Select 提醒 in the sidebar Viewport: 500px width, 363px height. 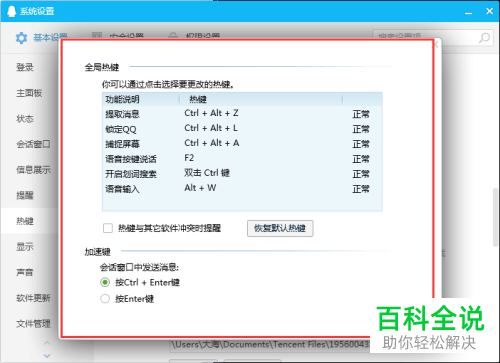pyautogui.click(x=25, y=195)
